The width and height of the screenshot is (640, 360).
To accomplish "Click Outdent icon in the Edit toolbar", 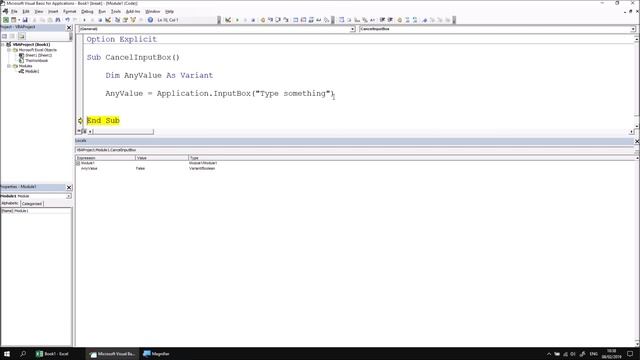I will 390,20.
